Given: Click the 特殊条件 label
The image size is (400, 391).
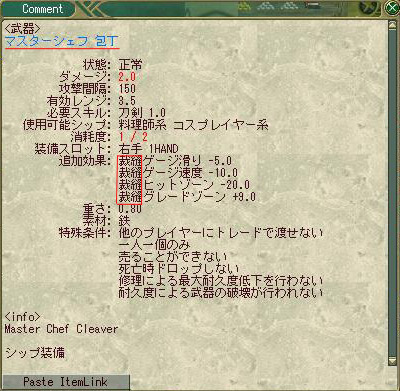Looking at the screenshot, I should point(85,233).
